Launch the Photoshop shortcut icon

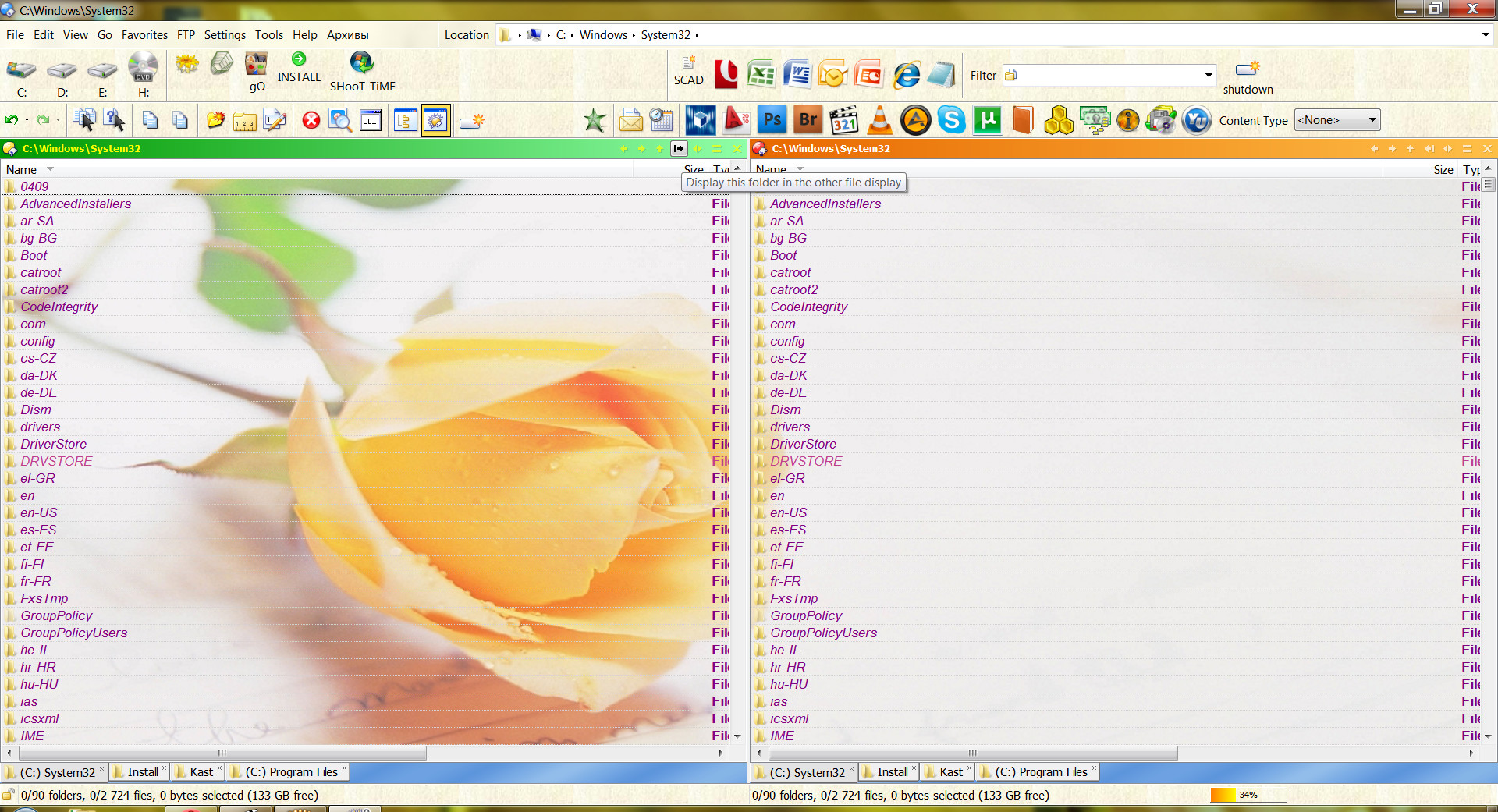point(772,120)
